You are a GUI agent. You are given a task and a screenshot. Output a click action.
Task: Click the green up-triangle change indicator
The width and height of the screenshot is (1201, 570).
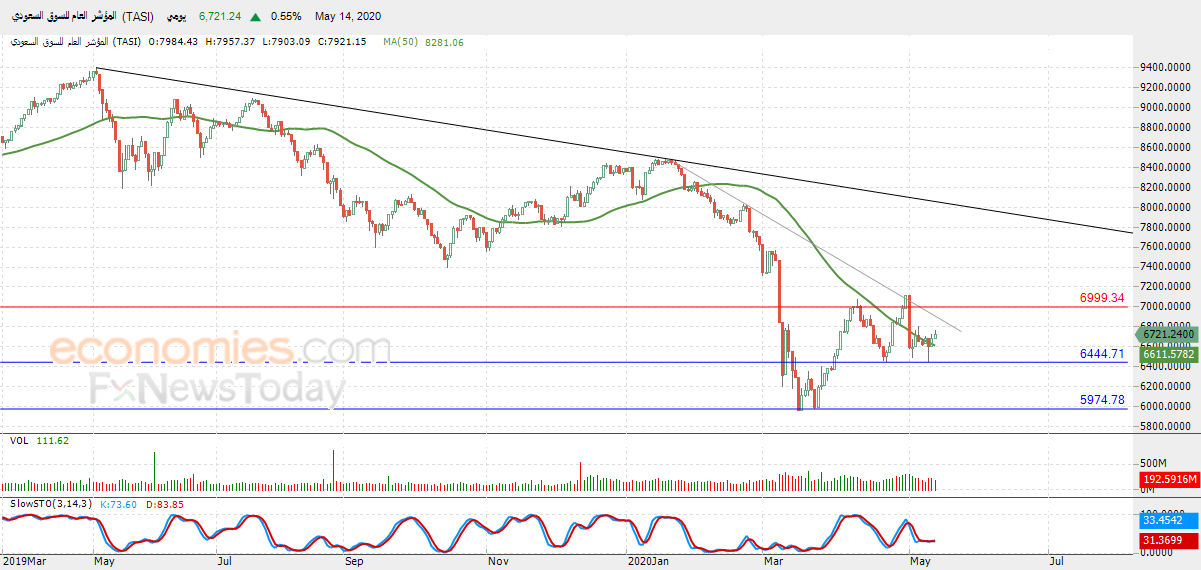[x=257, y=17]
